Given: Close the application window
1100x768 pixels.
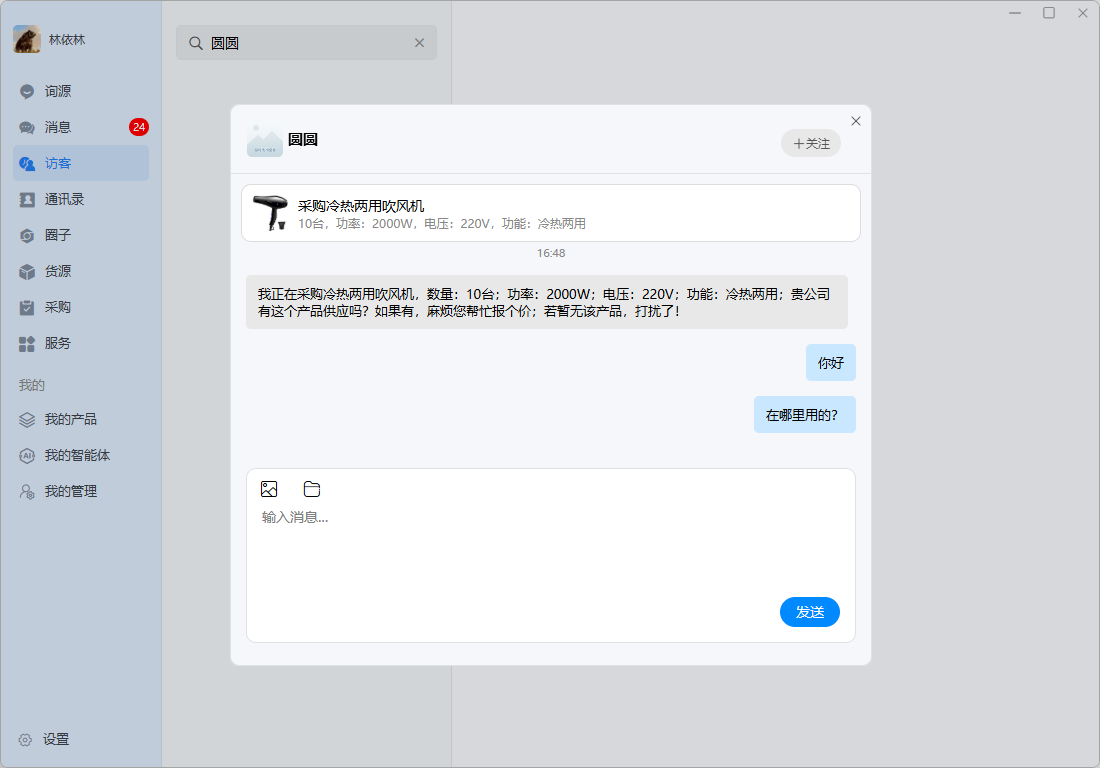Looking at the screenshot, I should point(1082,13).
